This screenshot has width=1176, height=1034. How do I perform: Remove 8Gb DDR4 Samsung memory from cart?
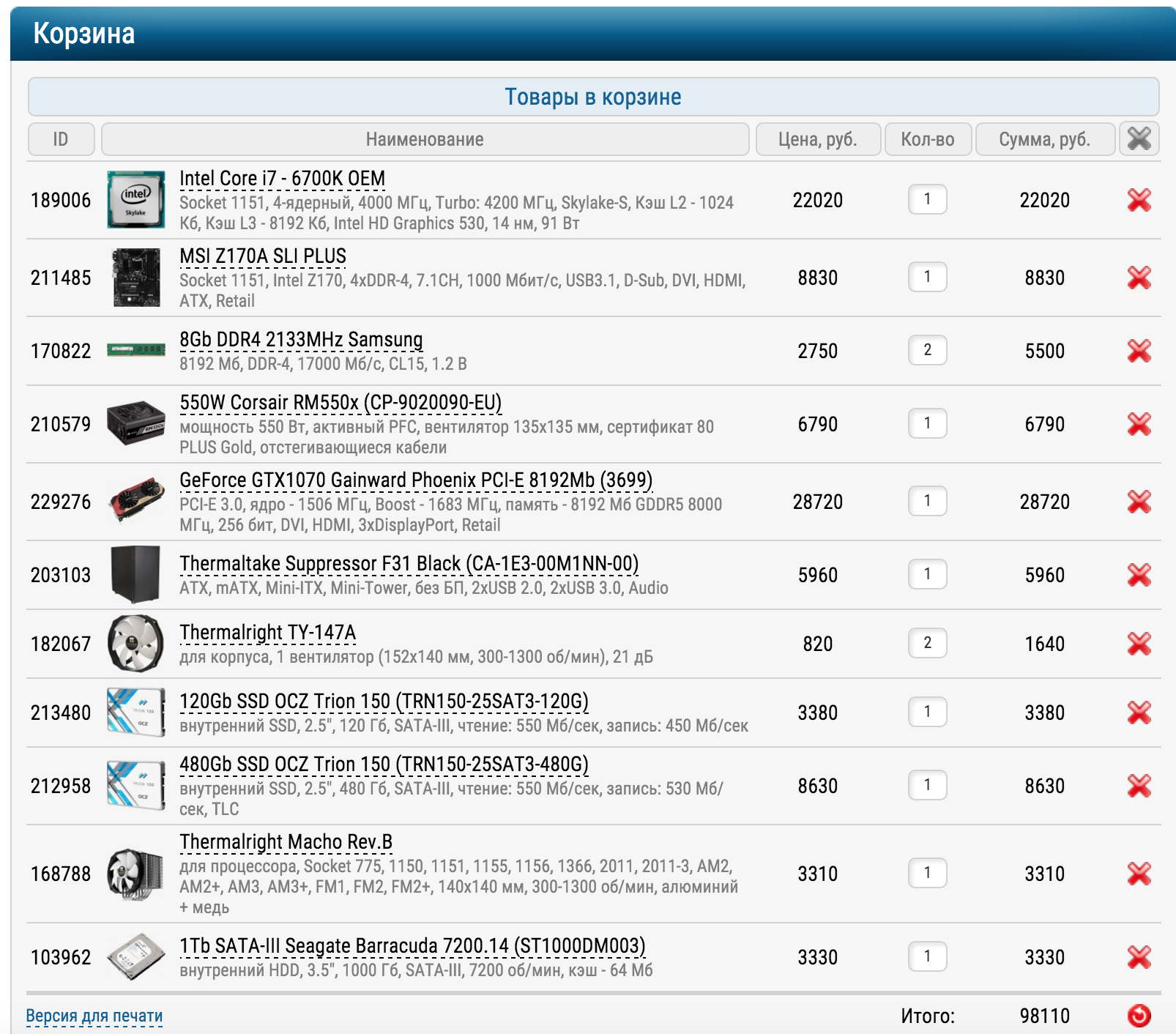click(1139, 351)
